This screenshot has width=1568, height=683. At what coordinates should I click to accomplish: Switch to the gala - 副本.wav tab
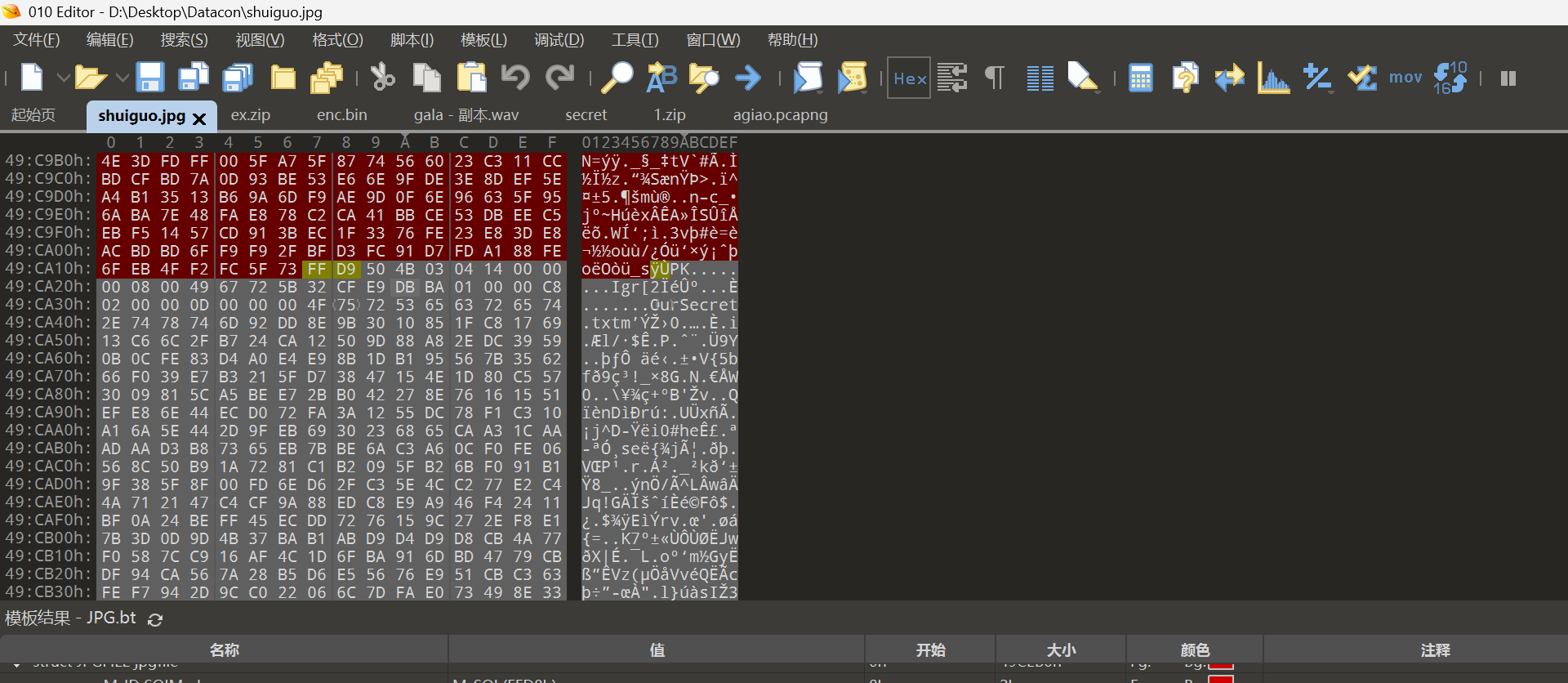465,115
